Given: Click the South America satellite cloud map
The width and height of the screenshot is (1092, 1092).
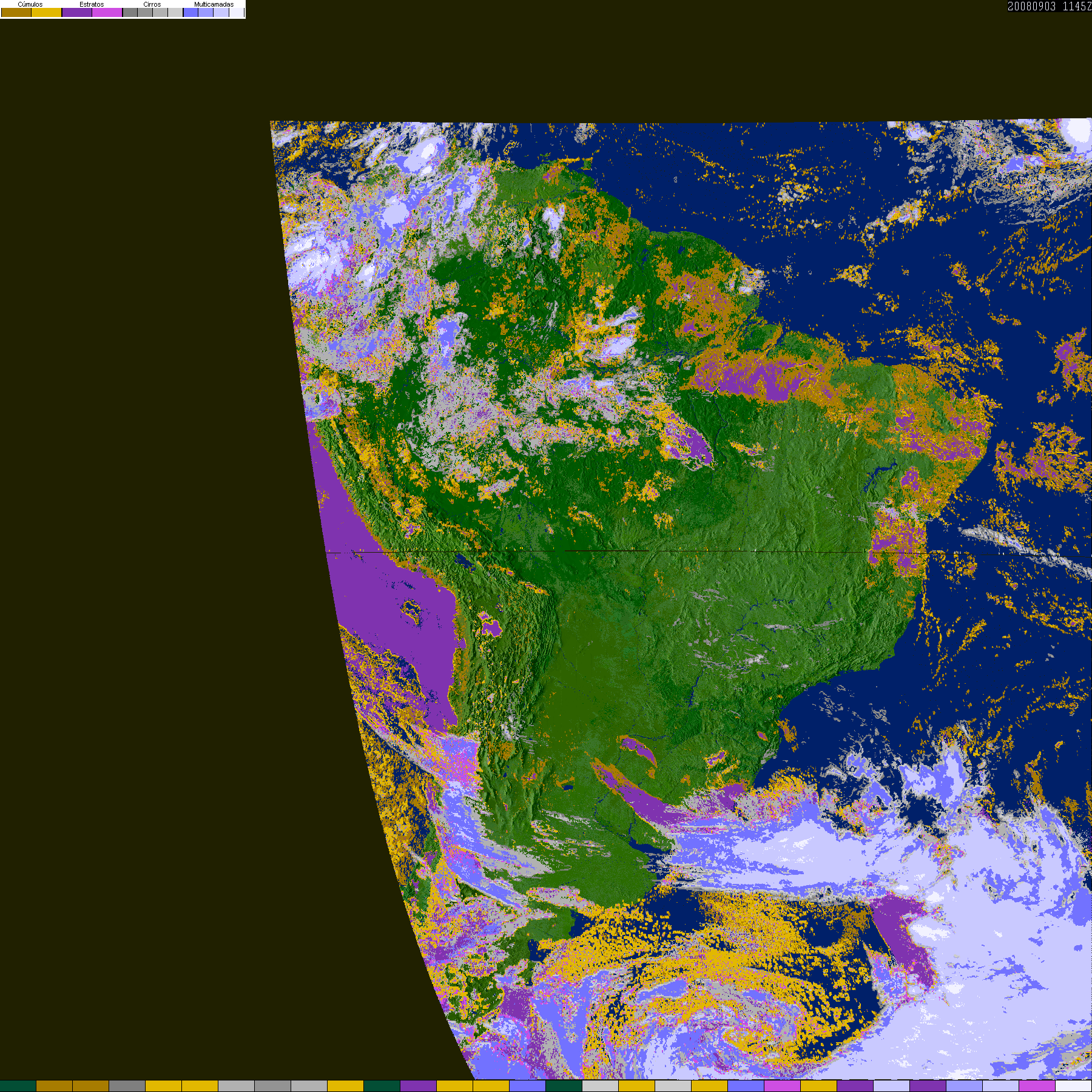Looking at the screenshot, I should [681, 599].
